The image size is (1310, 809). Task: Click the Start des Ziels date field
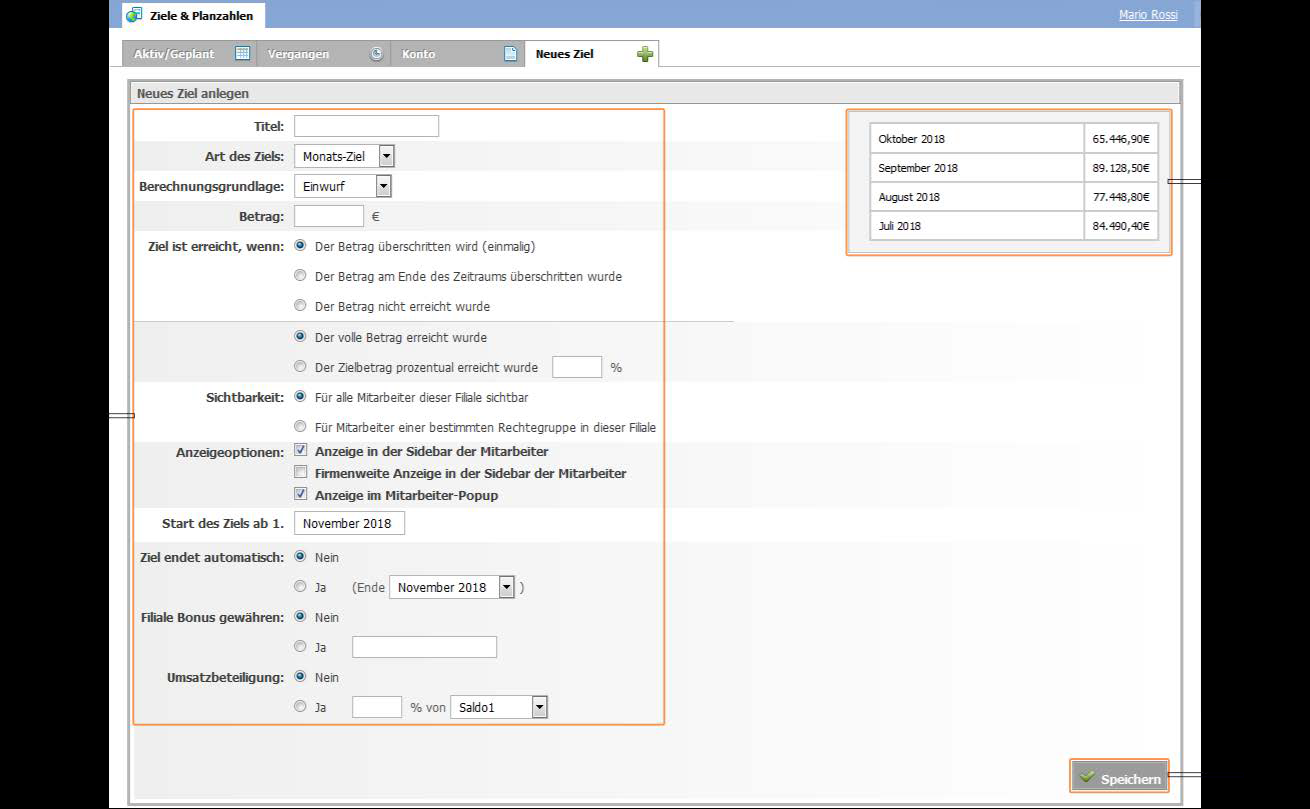point(349,523)
